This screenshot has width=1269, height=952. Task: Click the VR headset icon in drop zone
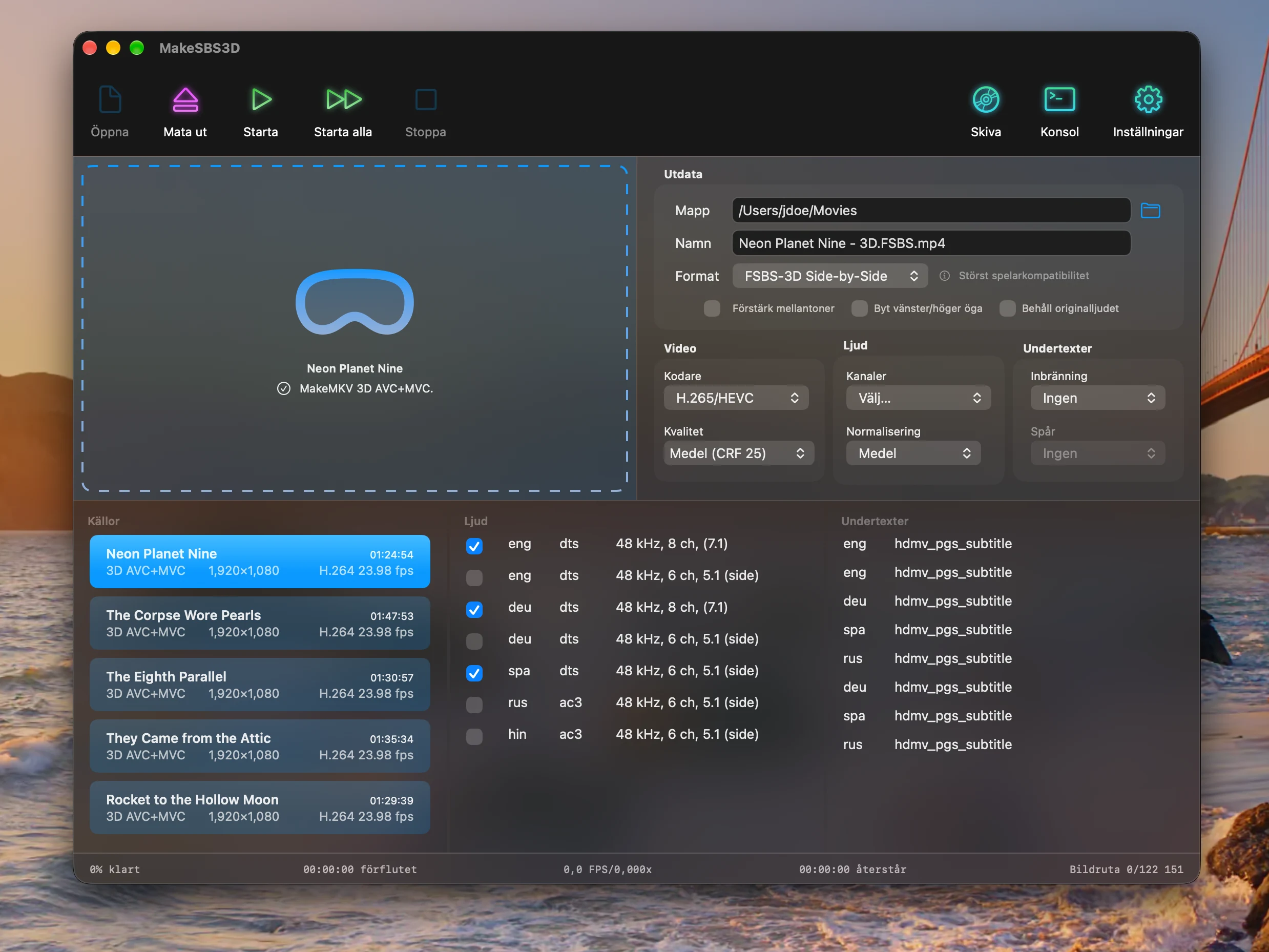point(355,302)
